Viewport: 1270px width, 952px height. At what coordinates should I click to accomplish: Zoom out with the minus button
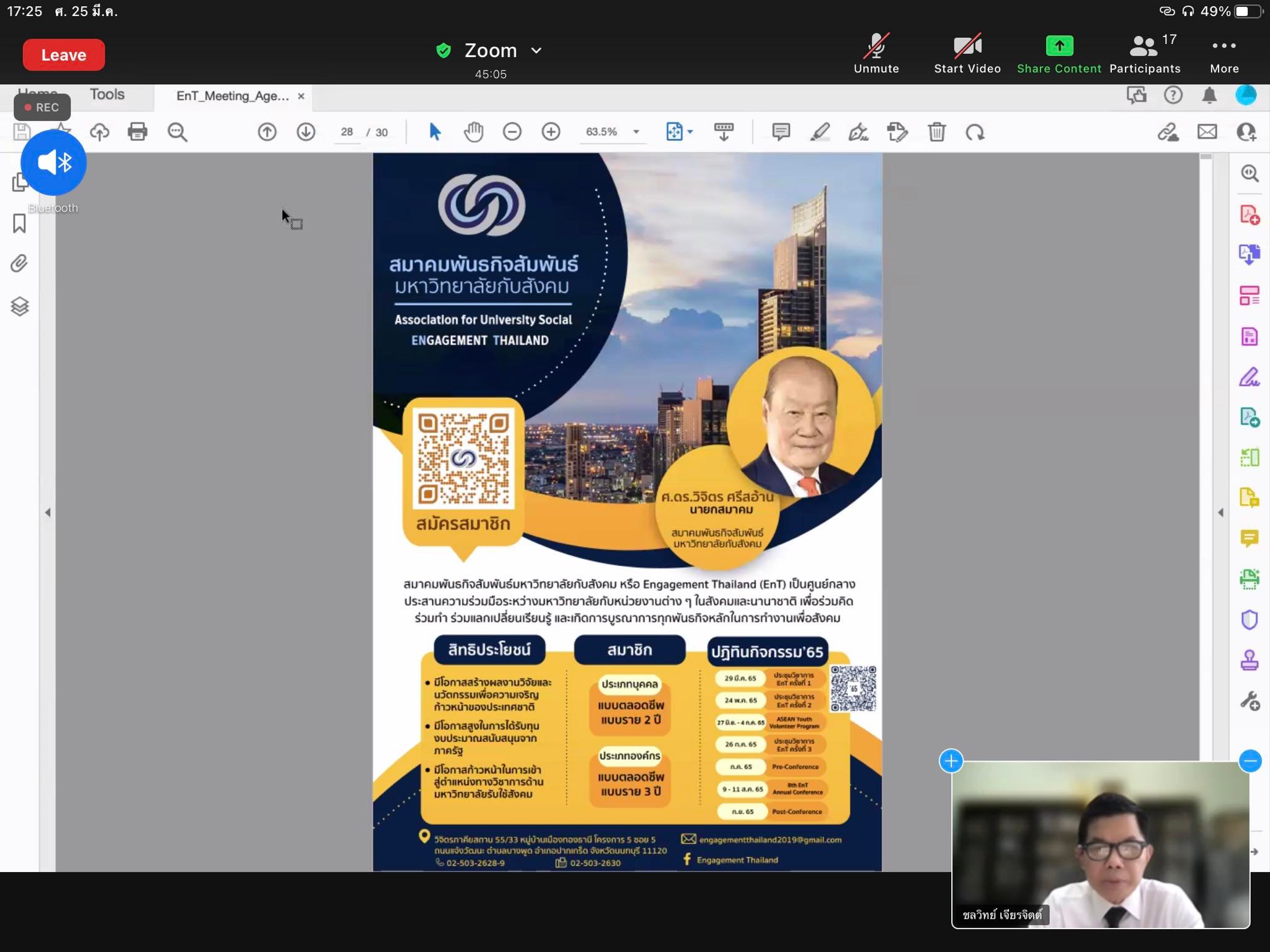(x=512, y=132)
